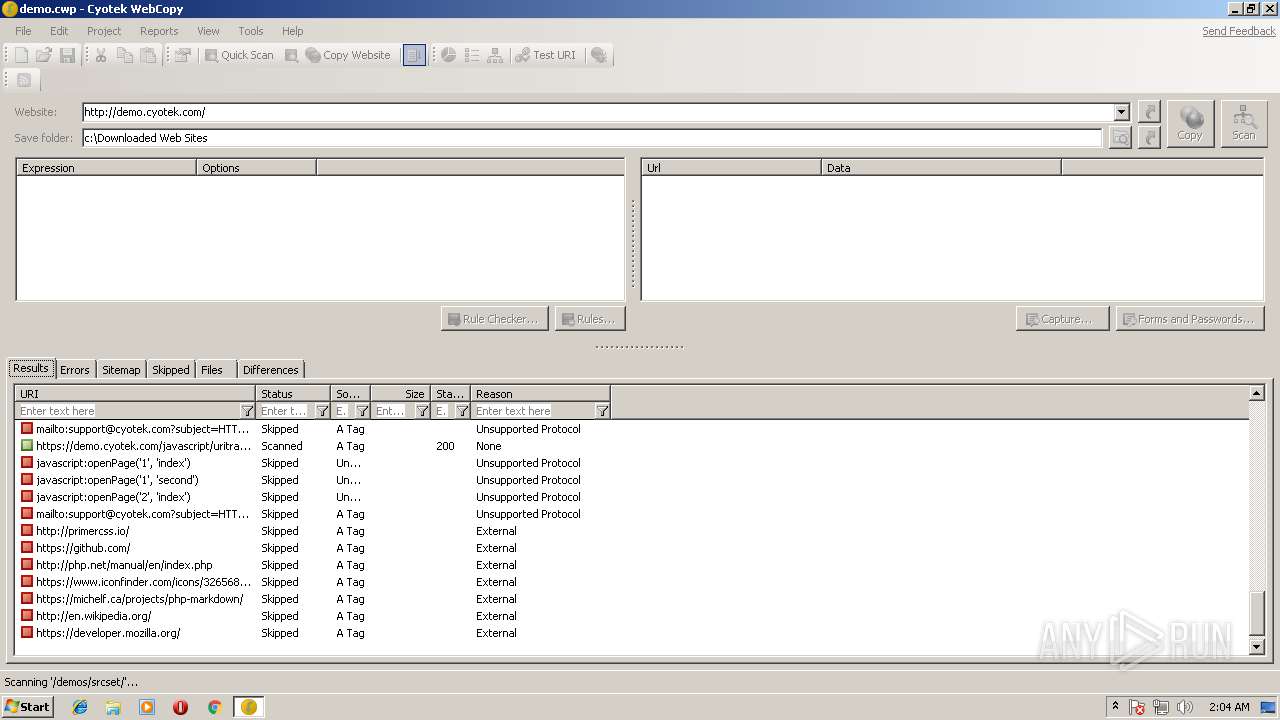
Task: Open the Status column filter dropdown
Action: pos(322,411)
